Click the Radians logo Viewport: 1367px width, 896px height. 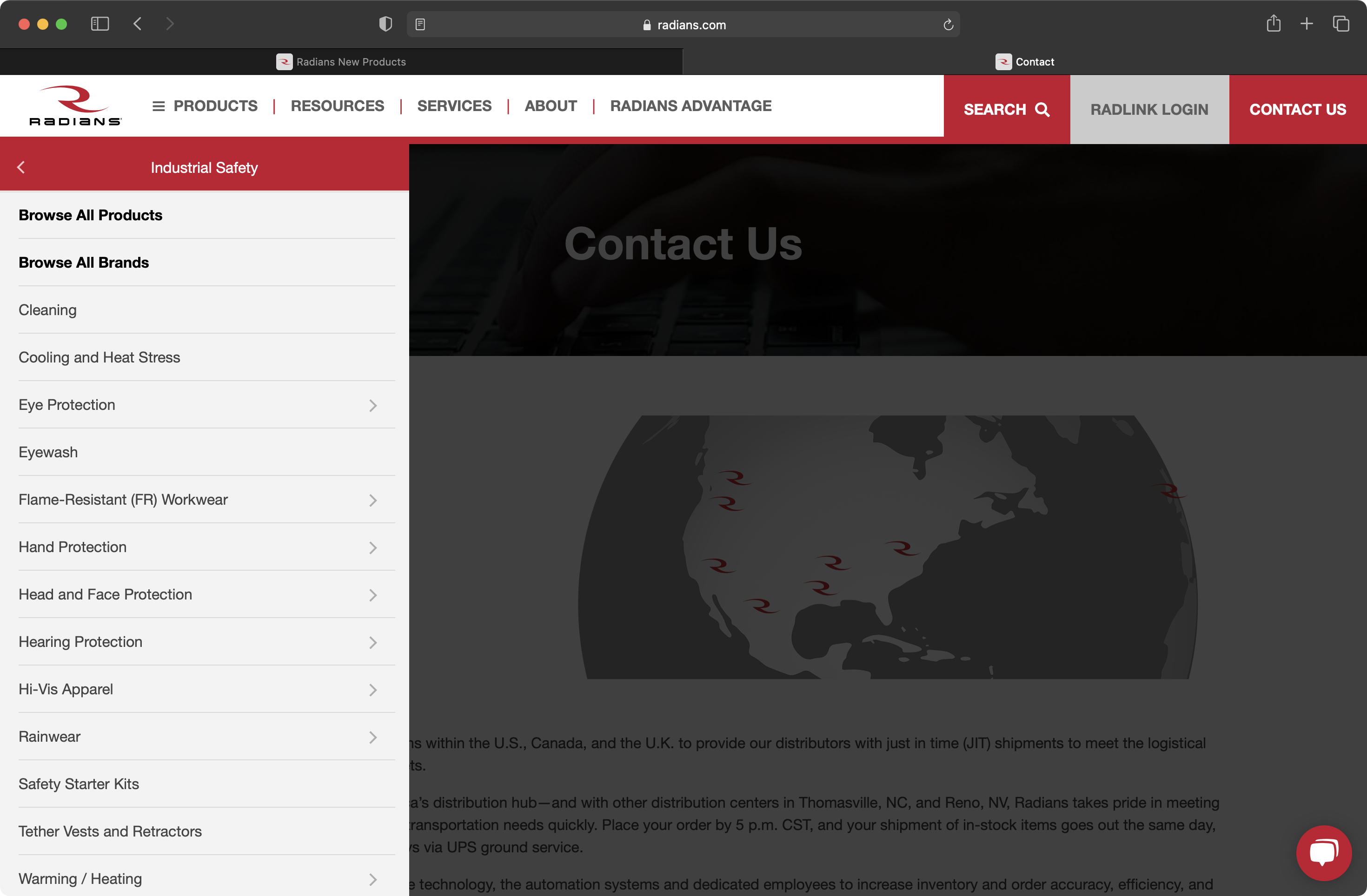75,105
